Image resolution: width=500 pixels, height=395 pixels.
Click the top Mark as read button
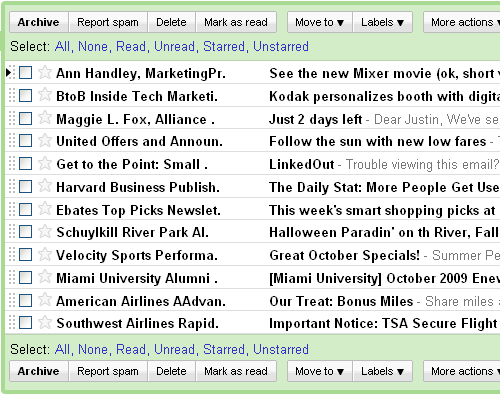[x=236, y=22]
